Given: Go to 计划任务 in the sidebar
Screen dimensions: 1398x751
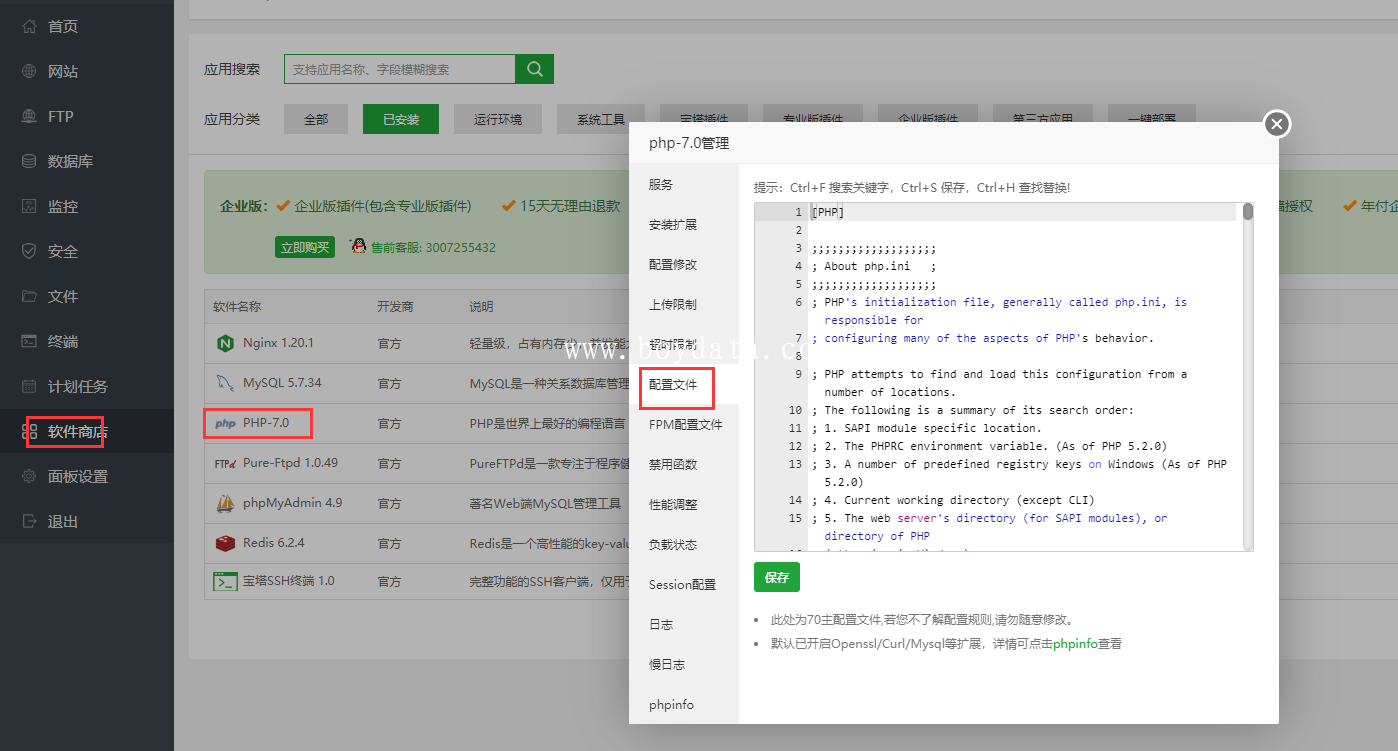Looking at the screenshot, I should (77, 387).
